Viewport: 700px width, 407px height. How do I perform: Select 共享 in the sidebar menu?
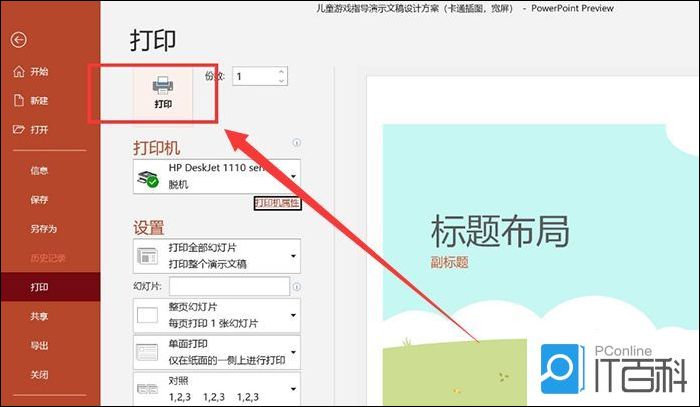pos(39,316)
